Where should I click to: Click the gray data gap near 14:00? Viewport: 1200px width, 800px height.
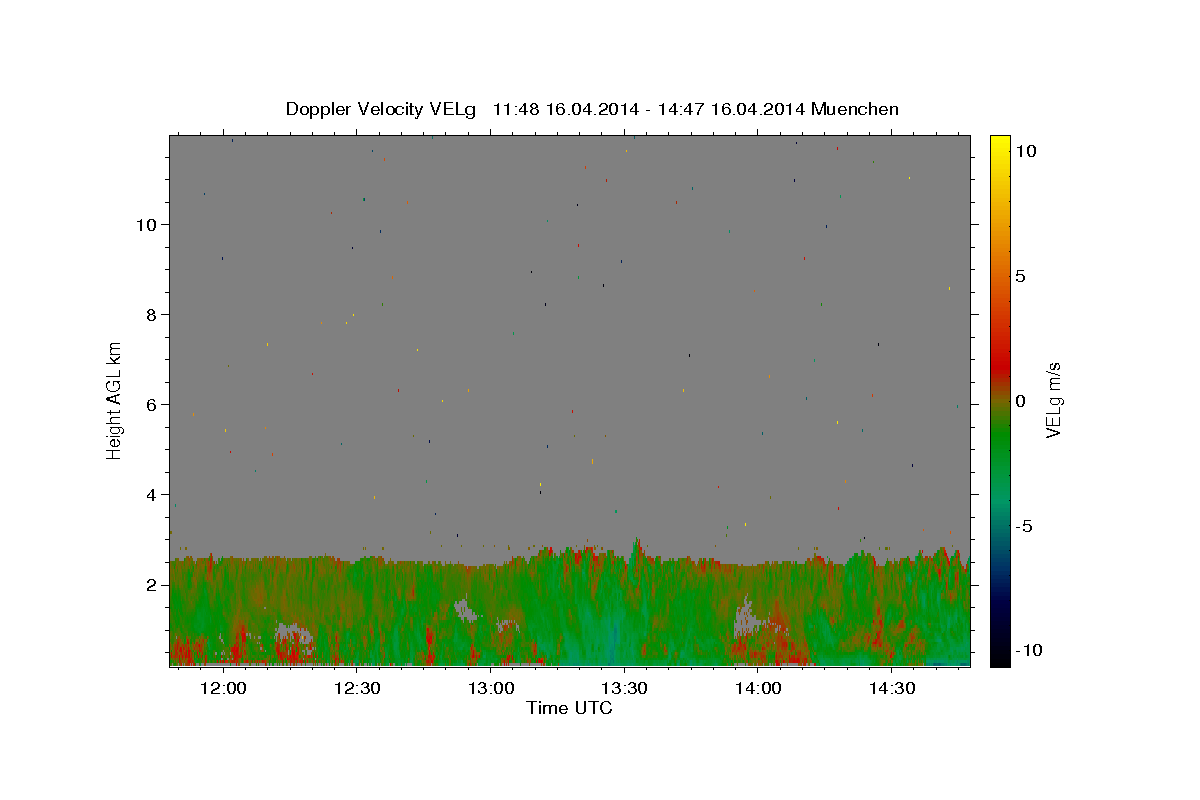click(x=746, y=619)
